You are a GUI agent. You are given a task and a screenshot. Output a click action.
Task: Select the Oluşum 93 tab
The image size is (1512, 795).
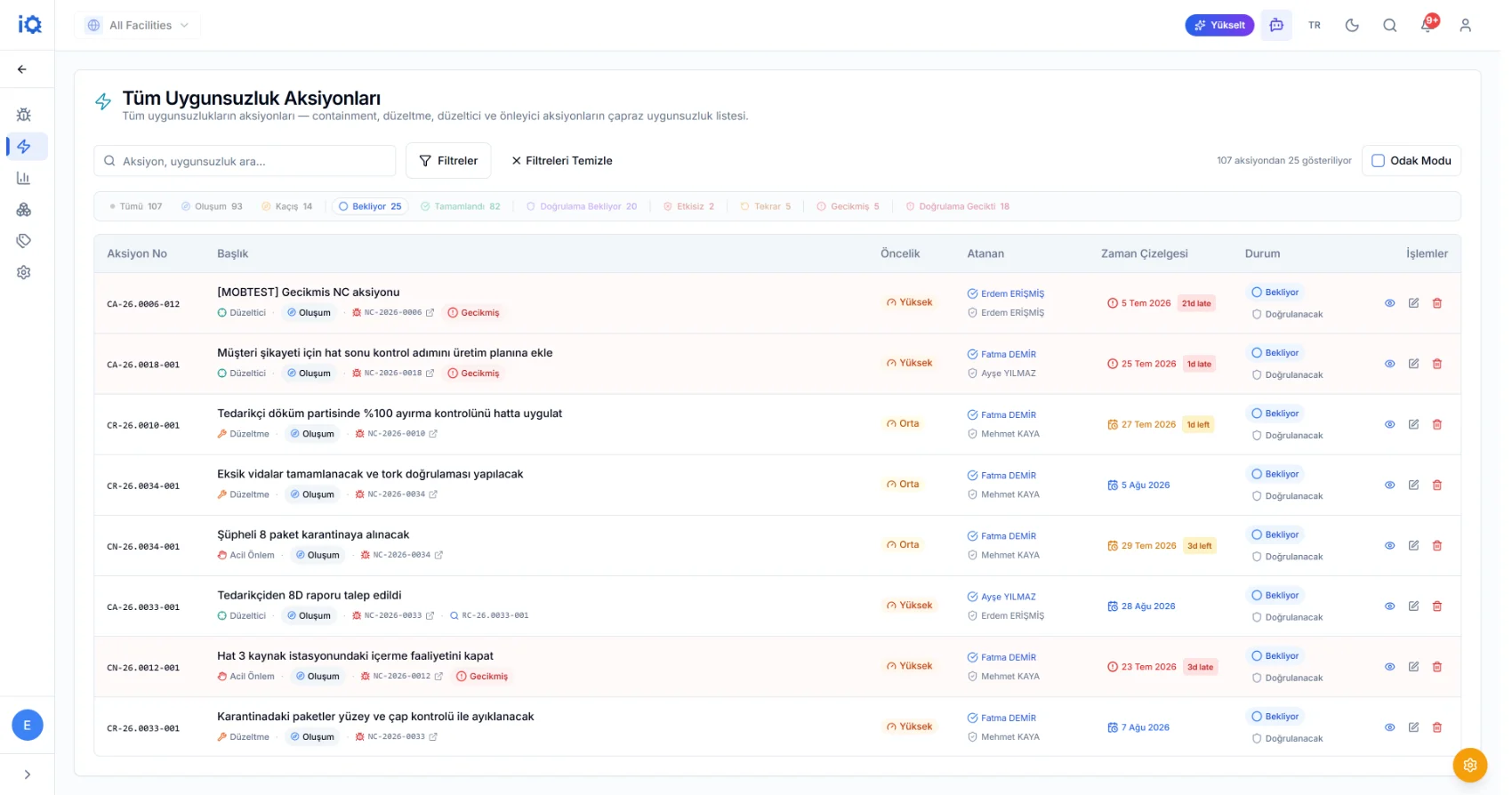212,206
